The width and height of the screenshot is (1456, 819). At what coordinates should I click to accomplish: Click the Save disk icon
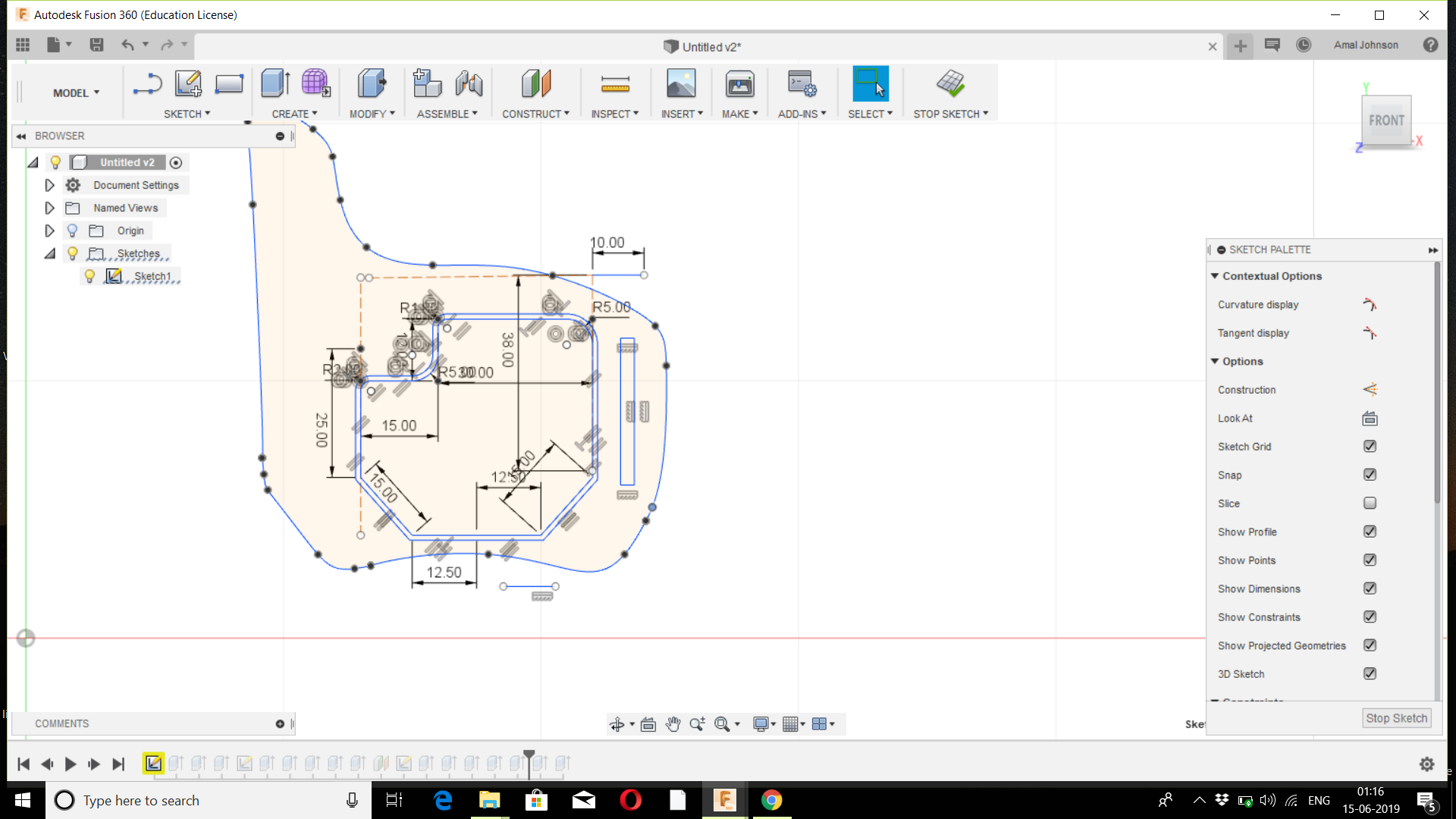click(96, 45)
